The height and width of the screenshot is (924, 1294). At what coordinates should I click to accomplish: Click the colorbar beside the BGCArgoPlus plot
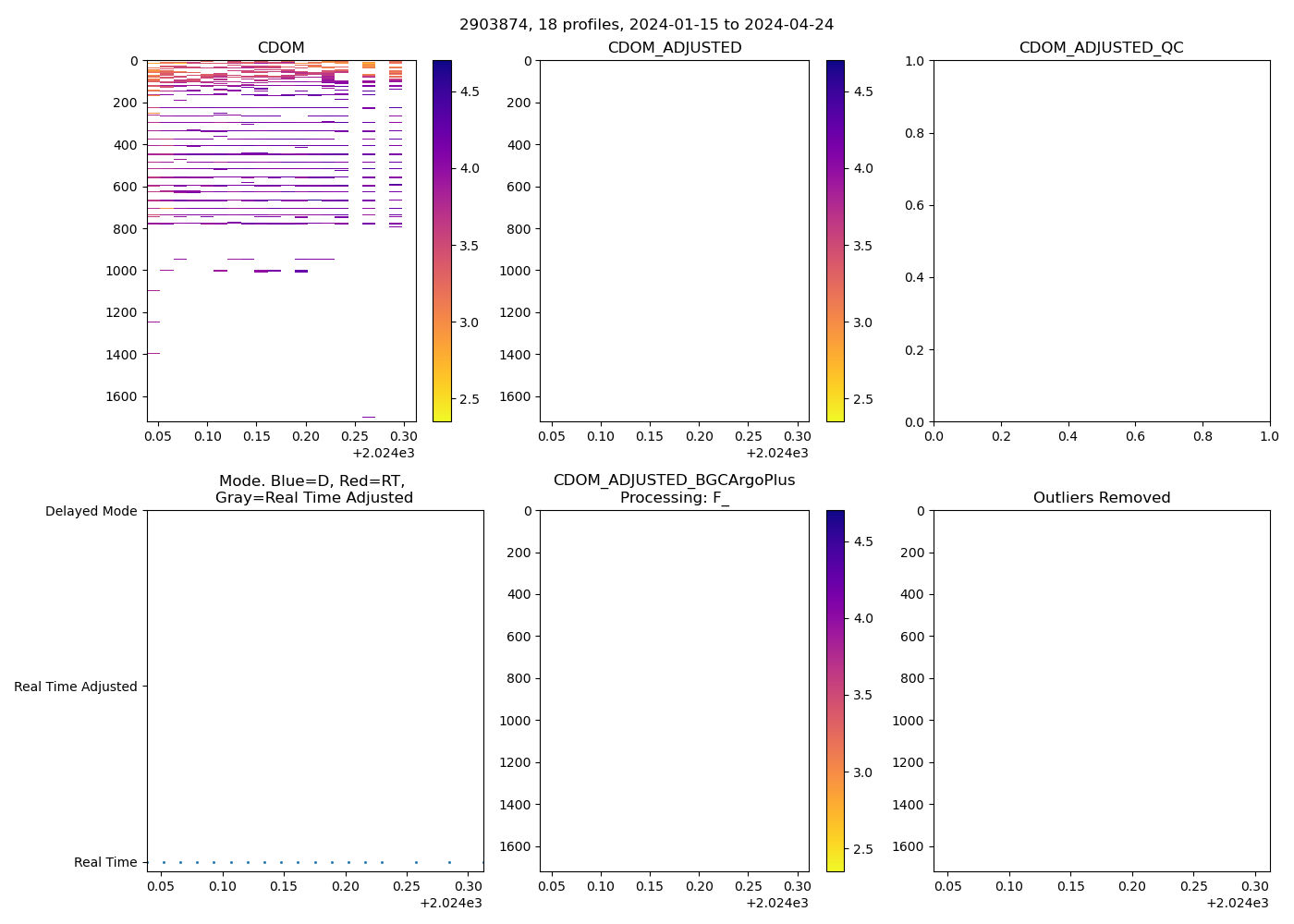pos(835,690)
